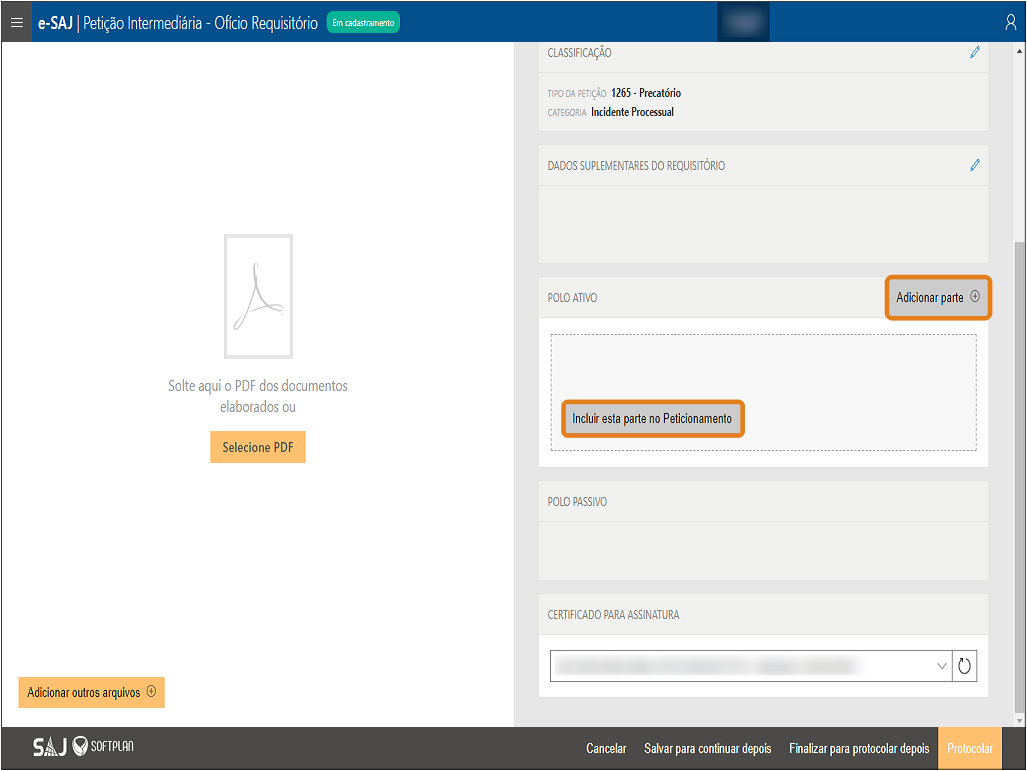Add a party with Adicionar parte
1027x771 pixels.
tap(938, 298)
